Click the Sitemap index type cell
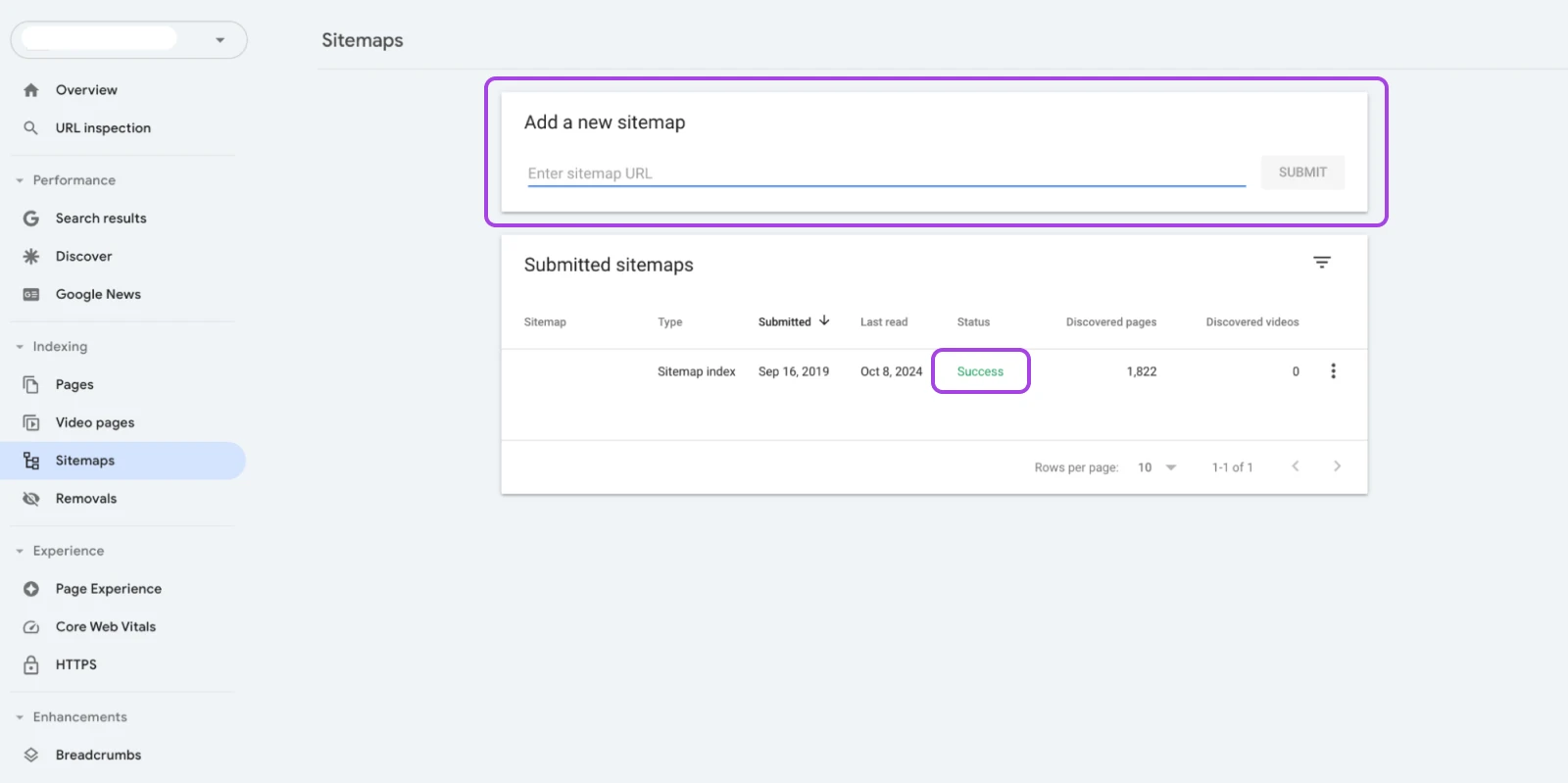The image size is (1568, 783). (697, 372)
